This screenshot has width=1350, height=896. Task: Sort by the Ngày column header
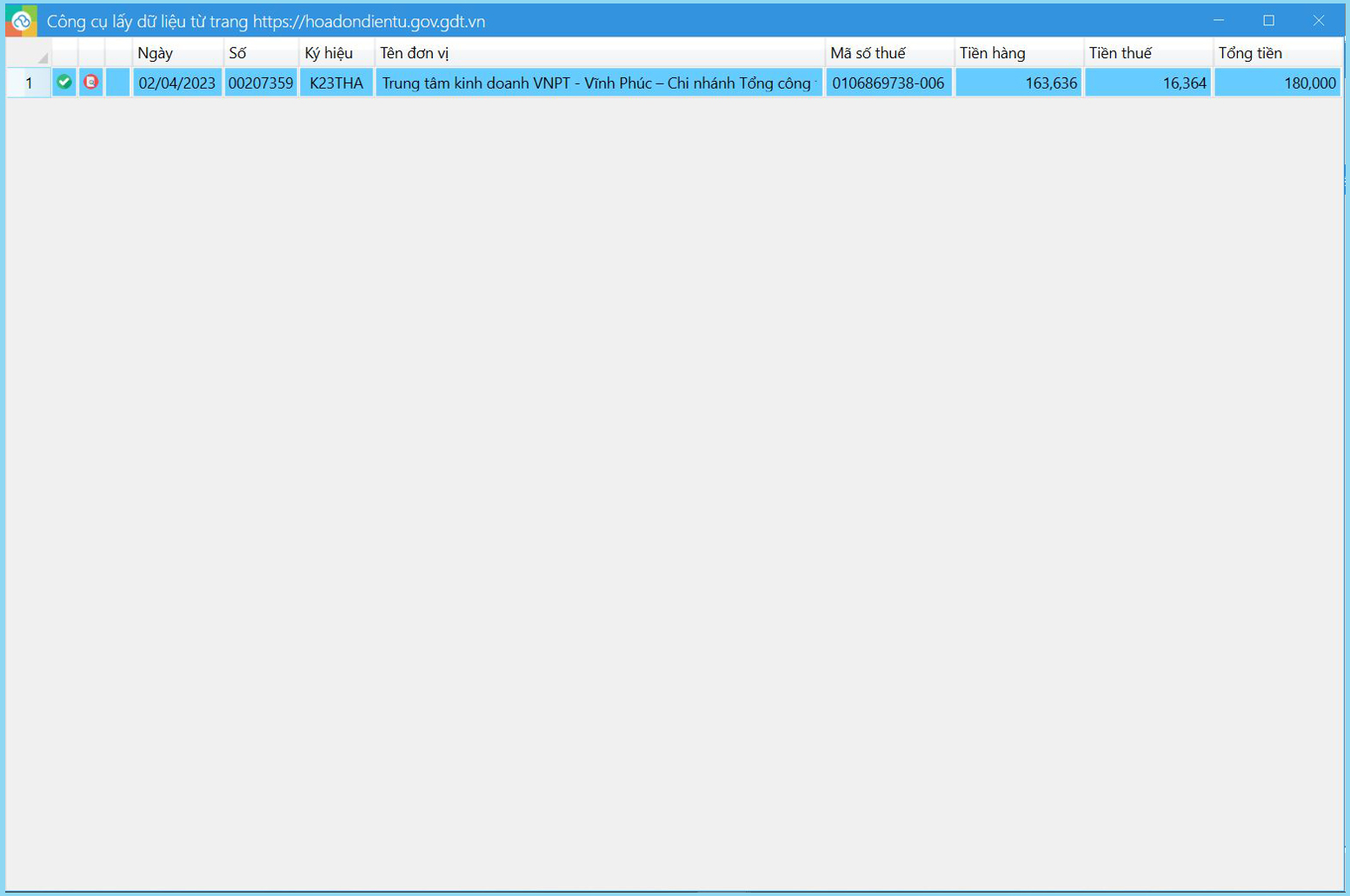[x=176, y=53]
